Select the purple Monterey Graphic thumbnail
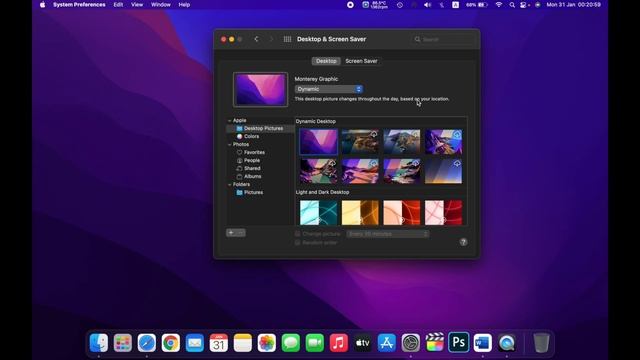Screen dimensions: 640x360 [318, 142]
